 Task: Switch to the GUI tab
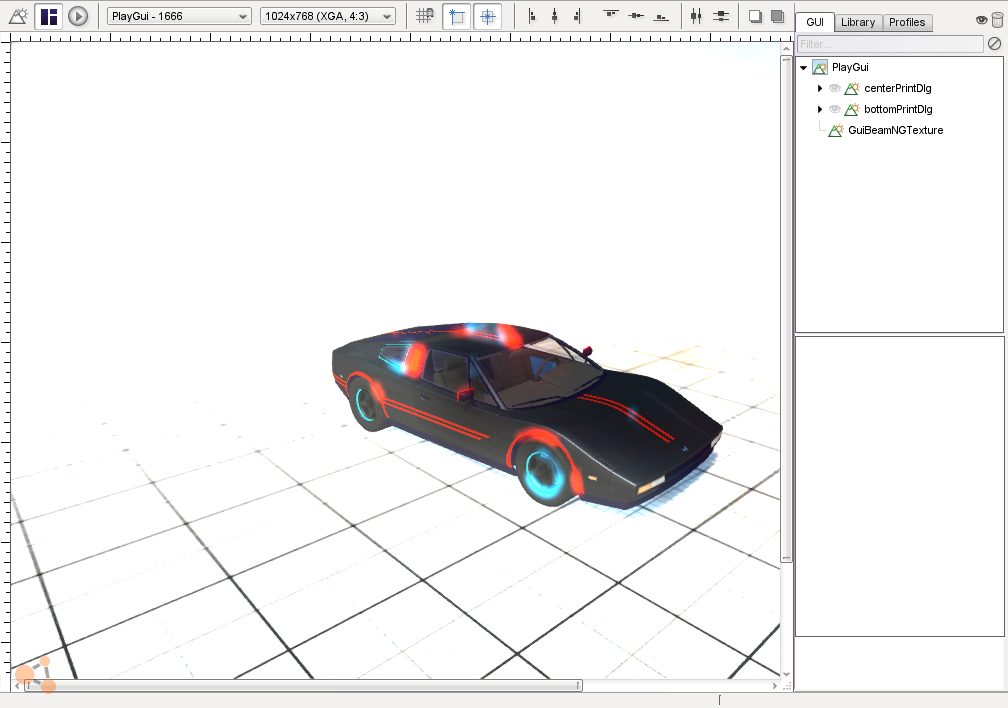tap(815, 22)
